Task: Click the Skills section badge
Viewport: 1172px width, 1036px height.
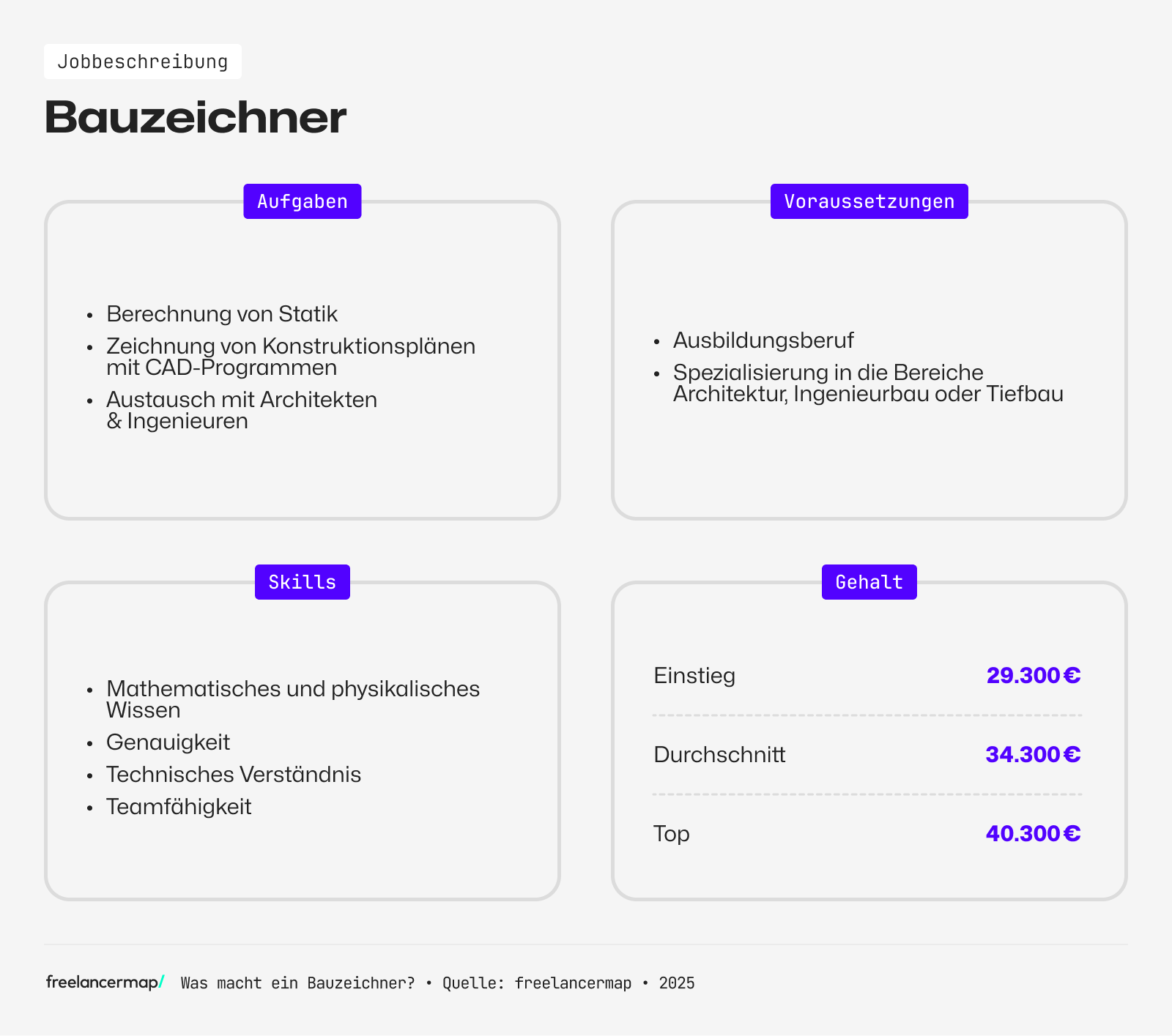Action: [x=302, y=582]
